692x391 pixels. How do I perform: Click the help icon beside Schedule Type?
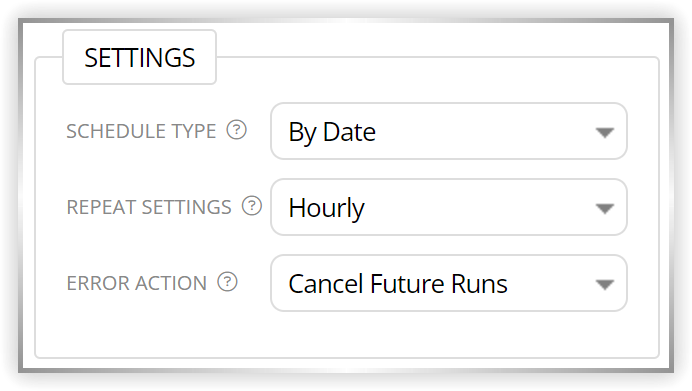pos(237,130)
